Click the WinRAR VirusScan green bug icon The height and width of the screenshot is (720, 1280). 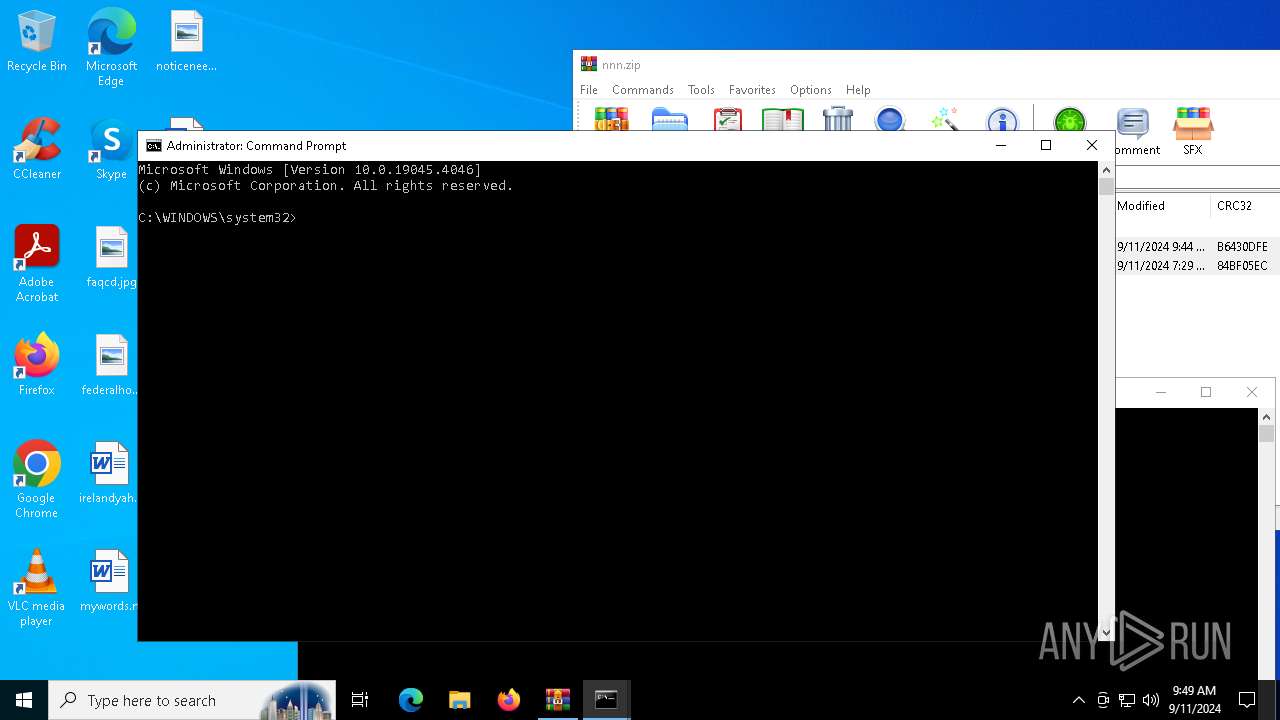point(1069,119)
